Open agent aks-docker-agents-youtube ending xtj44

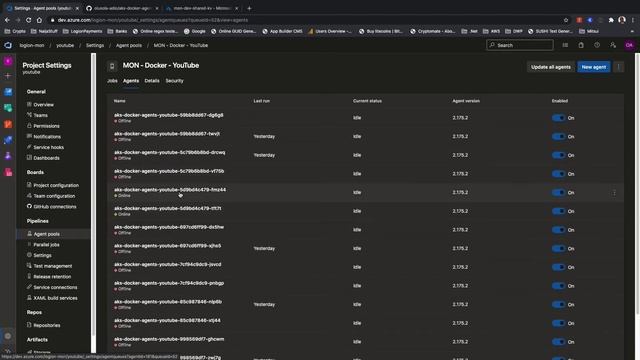click(167, 320)
